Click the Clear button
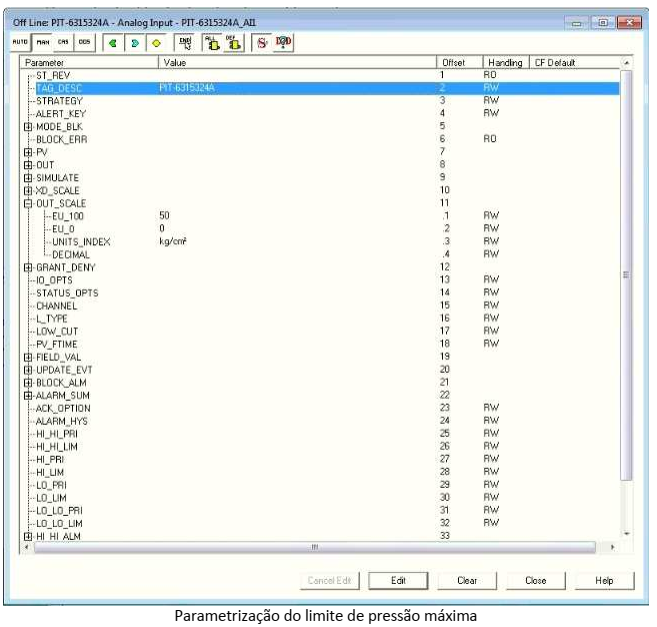The image size is (657, 627). pos(467,580)
